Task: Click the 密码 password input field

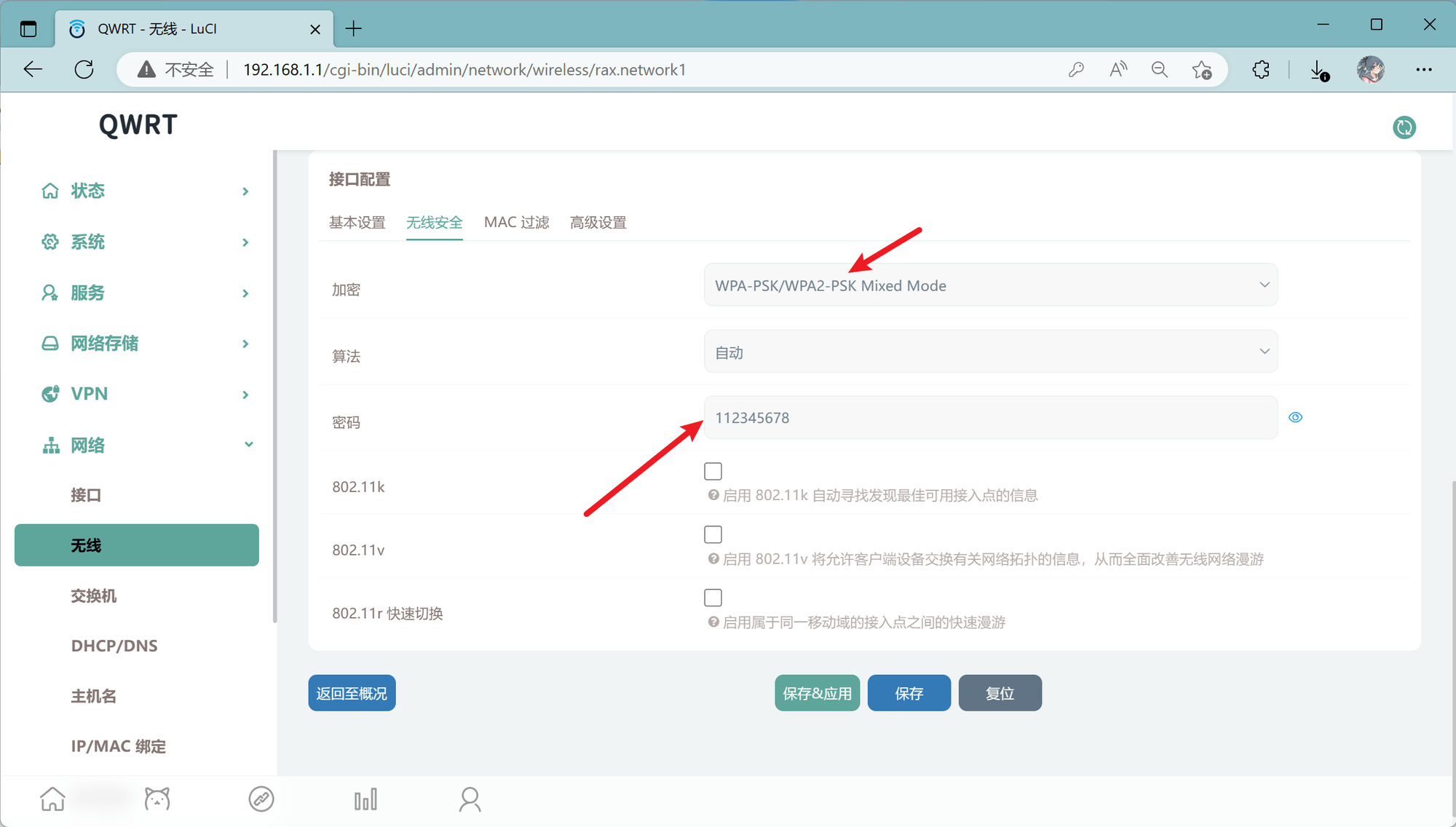Action: pos(990,417)
